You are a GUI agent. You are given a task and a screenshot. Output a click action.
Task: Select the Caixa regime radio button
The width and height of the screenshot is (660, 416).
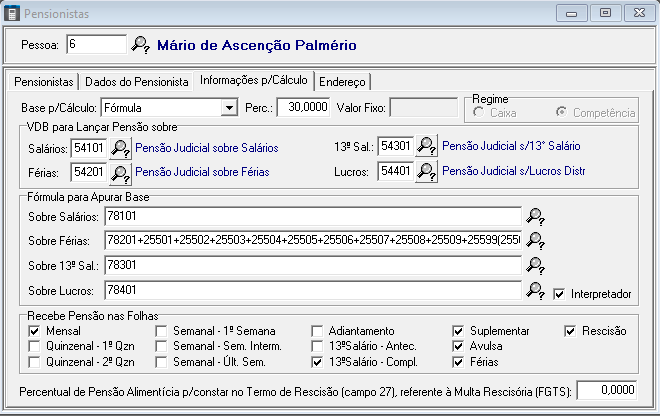click(x=479, y=112)
